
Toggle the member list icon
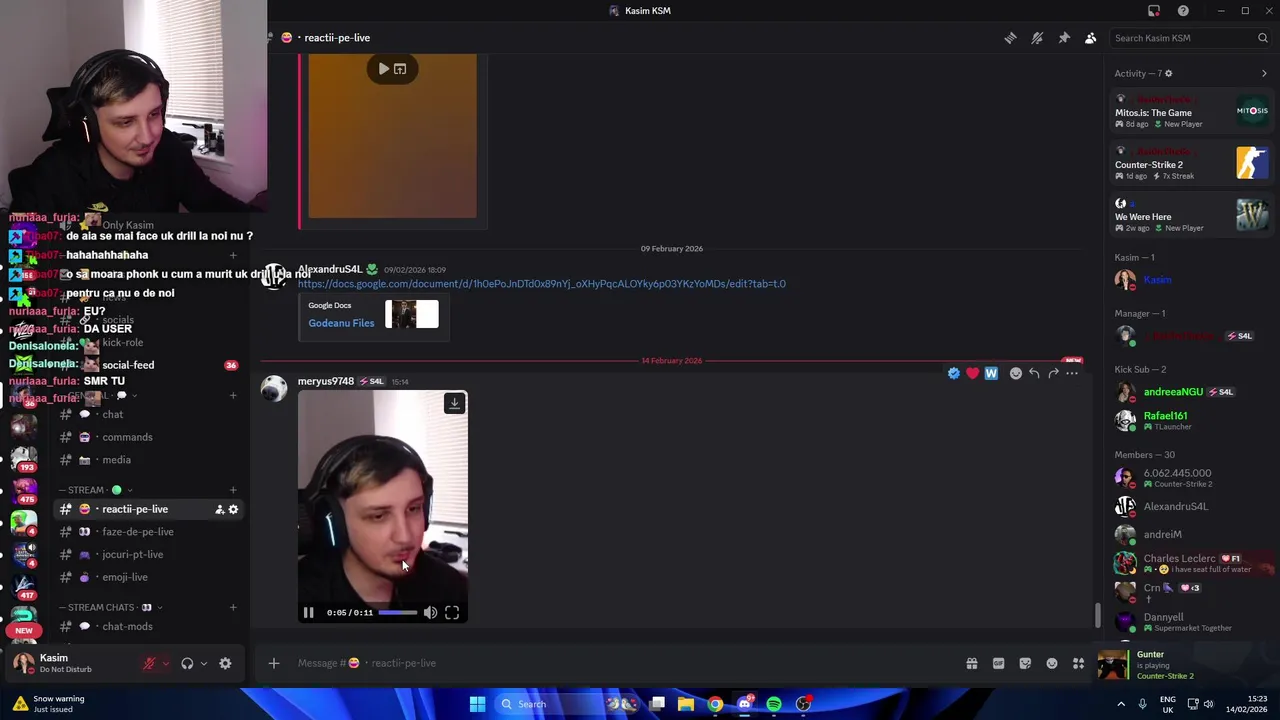coord(1091,38)
